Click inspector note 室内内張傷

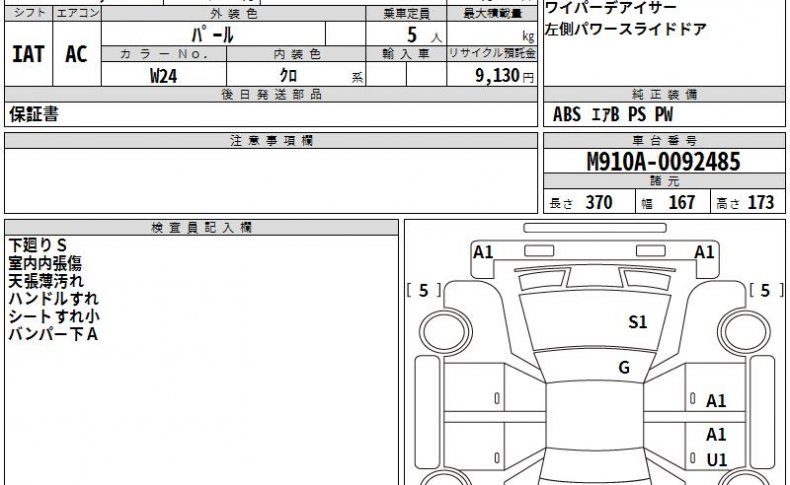pyautogui.click(x=45, y=263)
